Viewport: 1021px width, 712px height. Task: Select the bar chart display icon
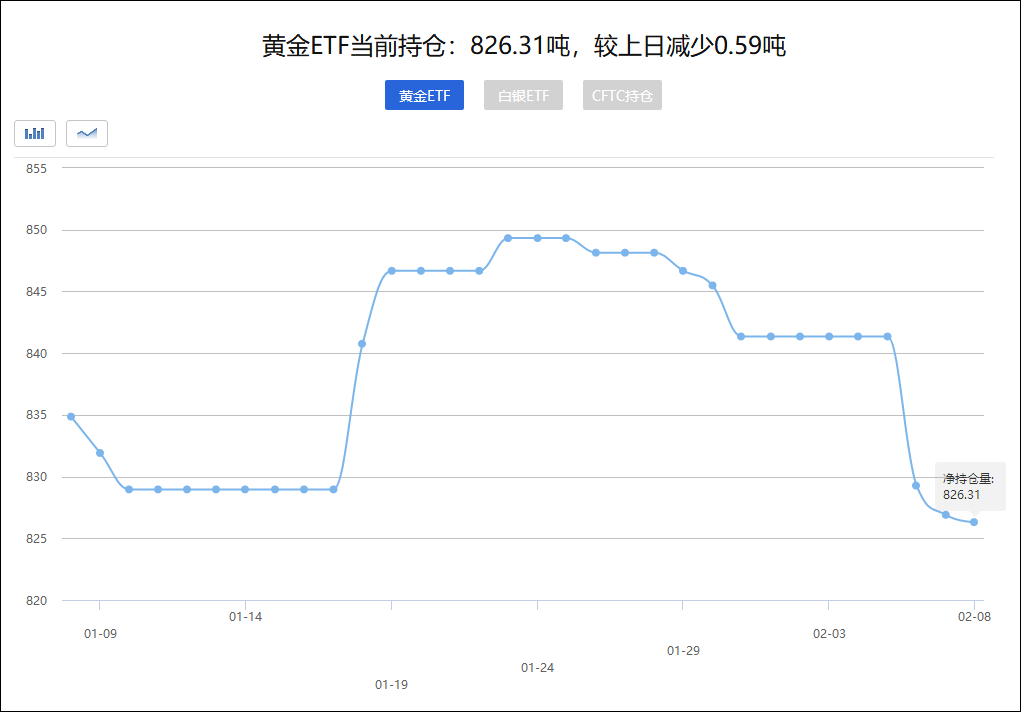click(34, 133)
